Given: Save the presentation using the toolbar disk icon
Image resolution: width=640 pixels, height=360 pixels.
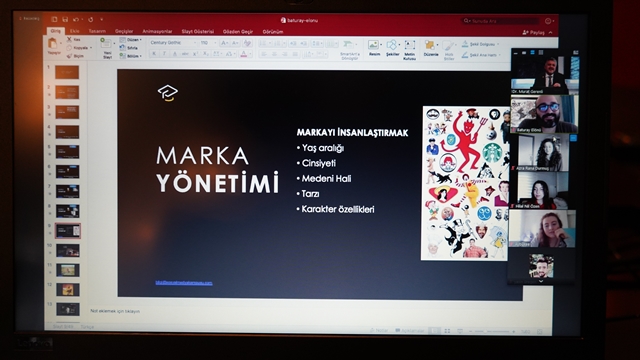Looking at the screenshot, I should point(65,19).
